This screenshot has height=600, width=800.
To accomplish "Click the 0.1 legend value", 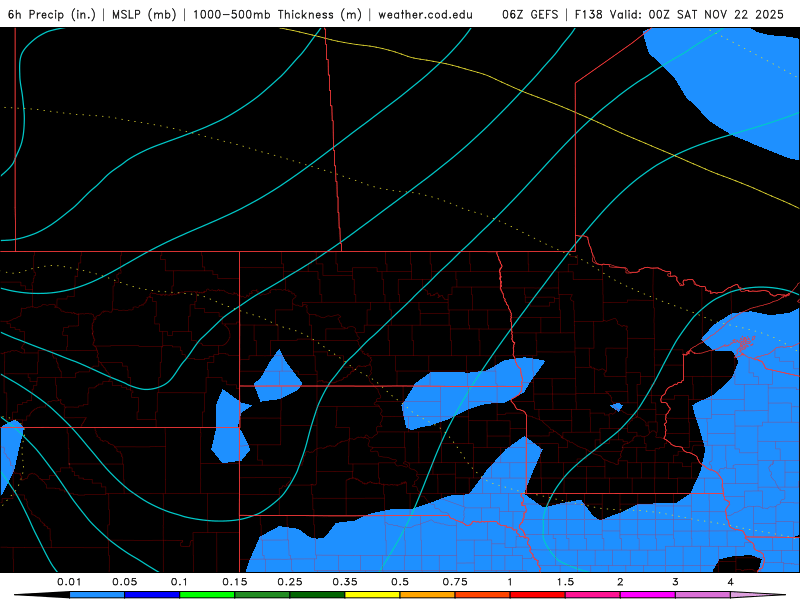I will (x=179, y=582).
